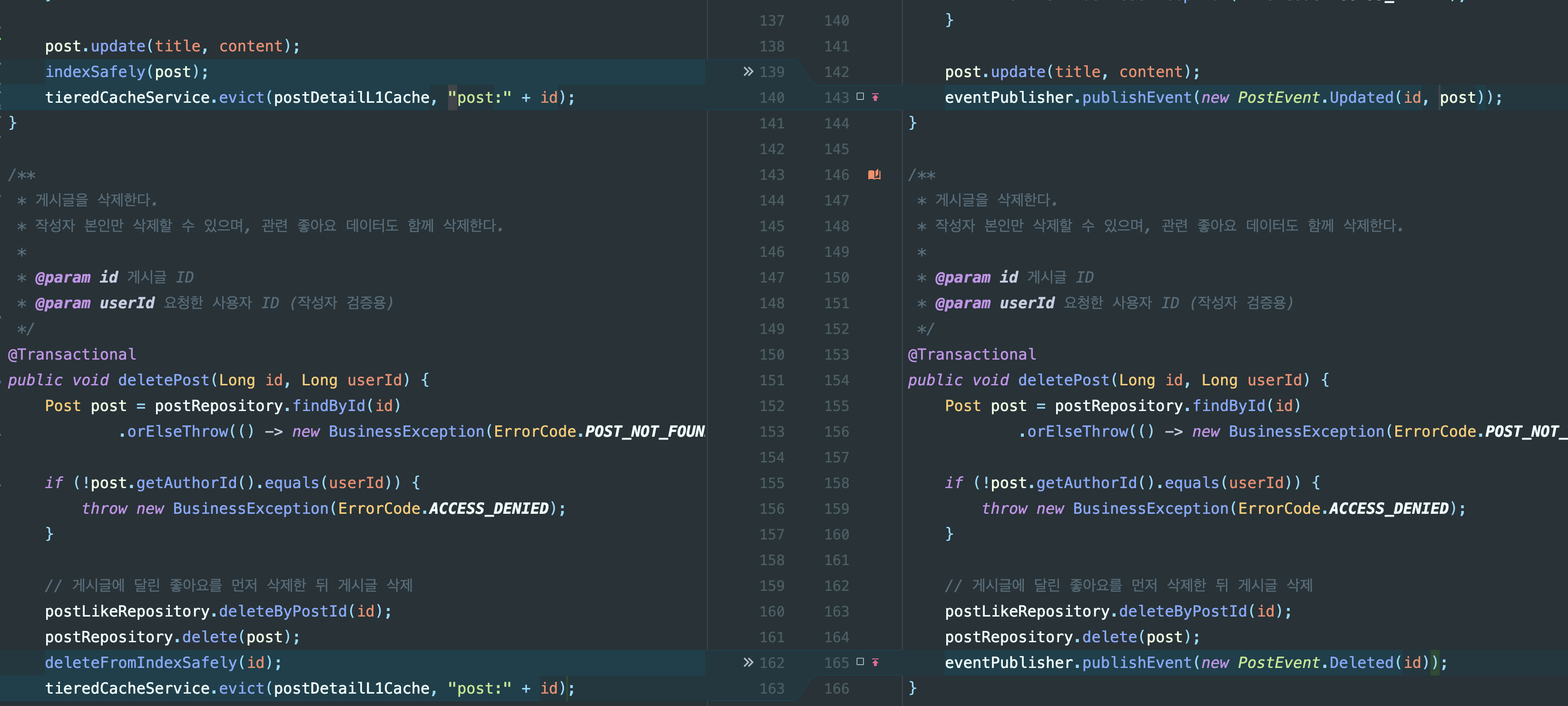Screen dimensions: 1568x706
Task: Click ACCESS_DENIED constant in left pane
Action: [x=488, y=509]
